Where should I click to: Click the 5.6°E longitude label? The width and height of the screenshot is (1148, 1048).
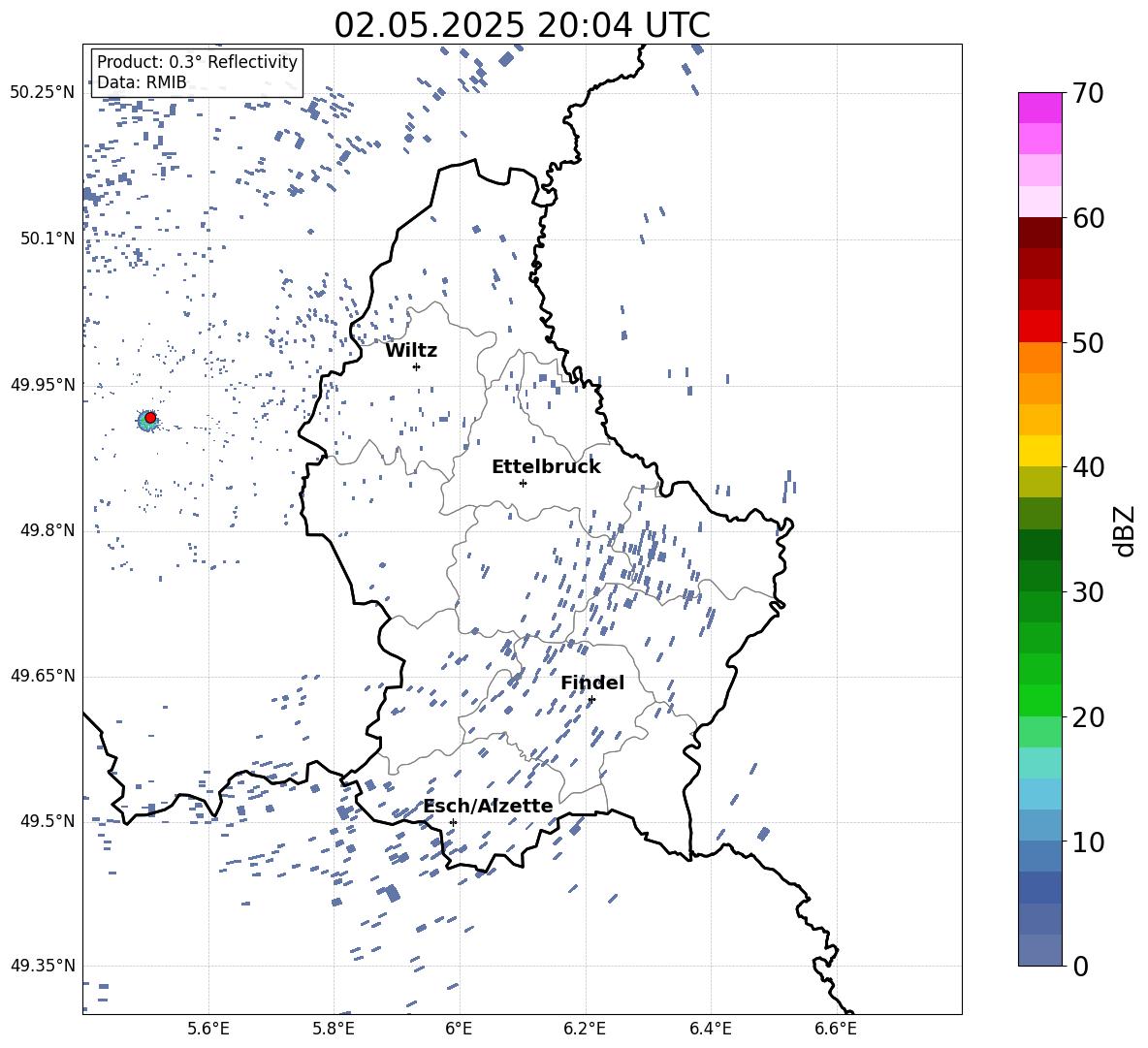[208, 1029]
